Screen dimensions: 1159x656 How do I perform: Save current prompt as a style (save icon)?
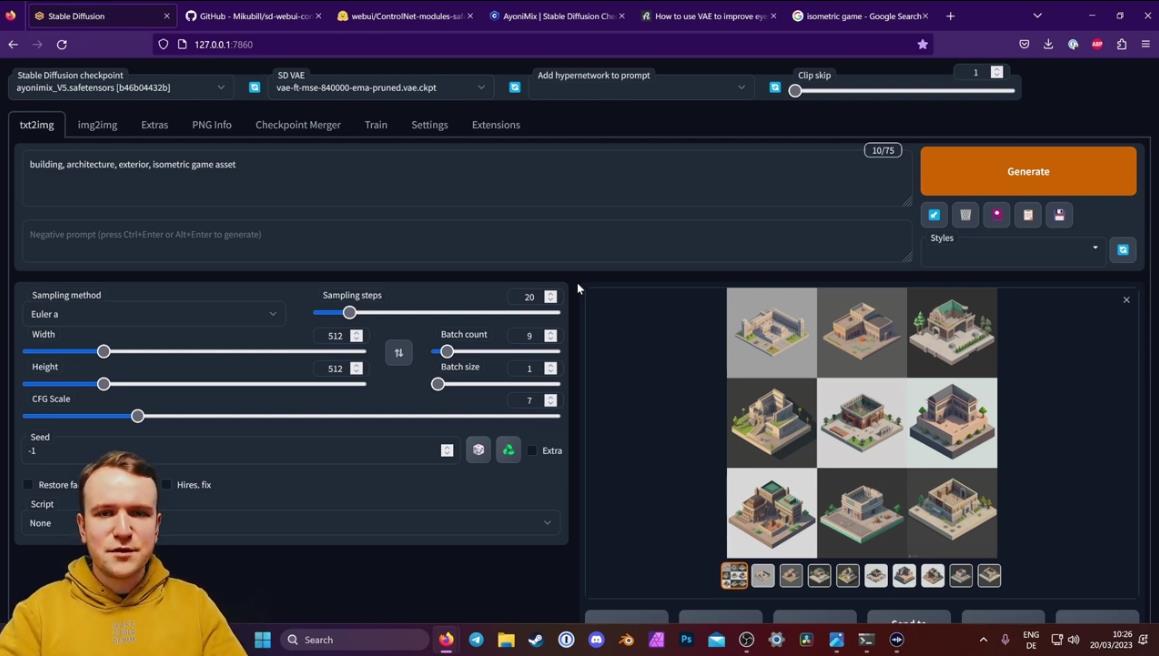coord(1058,214)
